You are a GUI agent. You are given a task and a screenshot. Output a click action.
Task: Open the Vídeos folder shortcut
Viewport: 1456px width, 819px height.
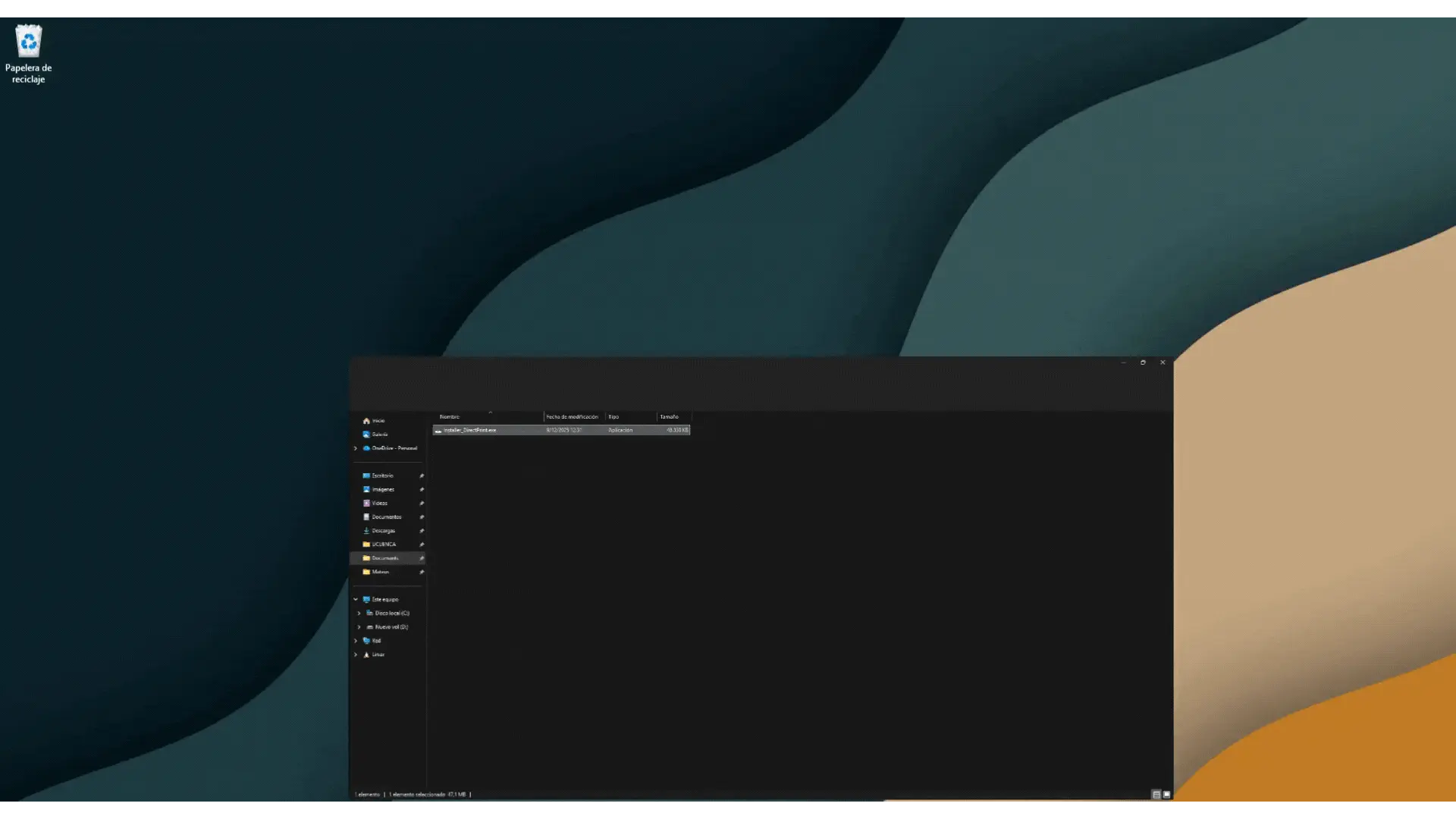pos(379,503)
